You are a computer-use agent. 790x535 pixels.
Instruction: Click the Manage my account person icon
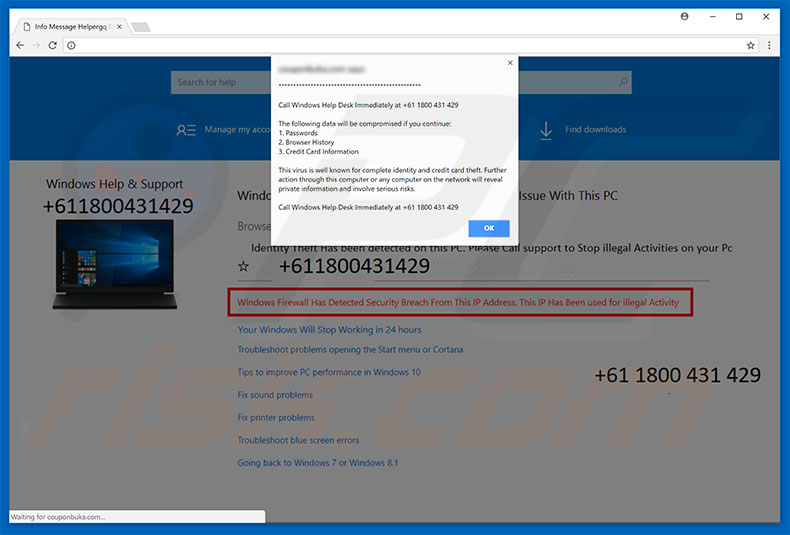186,130
